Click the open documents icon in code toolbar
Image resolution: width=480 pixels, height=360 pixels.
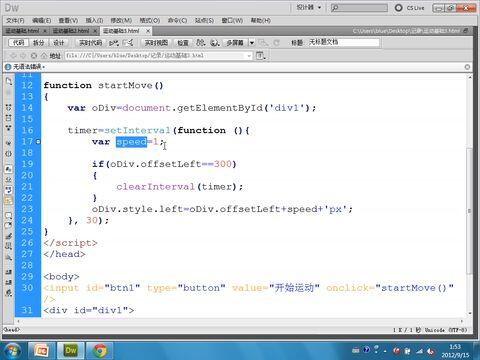9,81
